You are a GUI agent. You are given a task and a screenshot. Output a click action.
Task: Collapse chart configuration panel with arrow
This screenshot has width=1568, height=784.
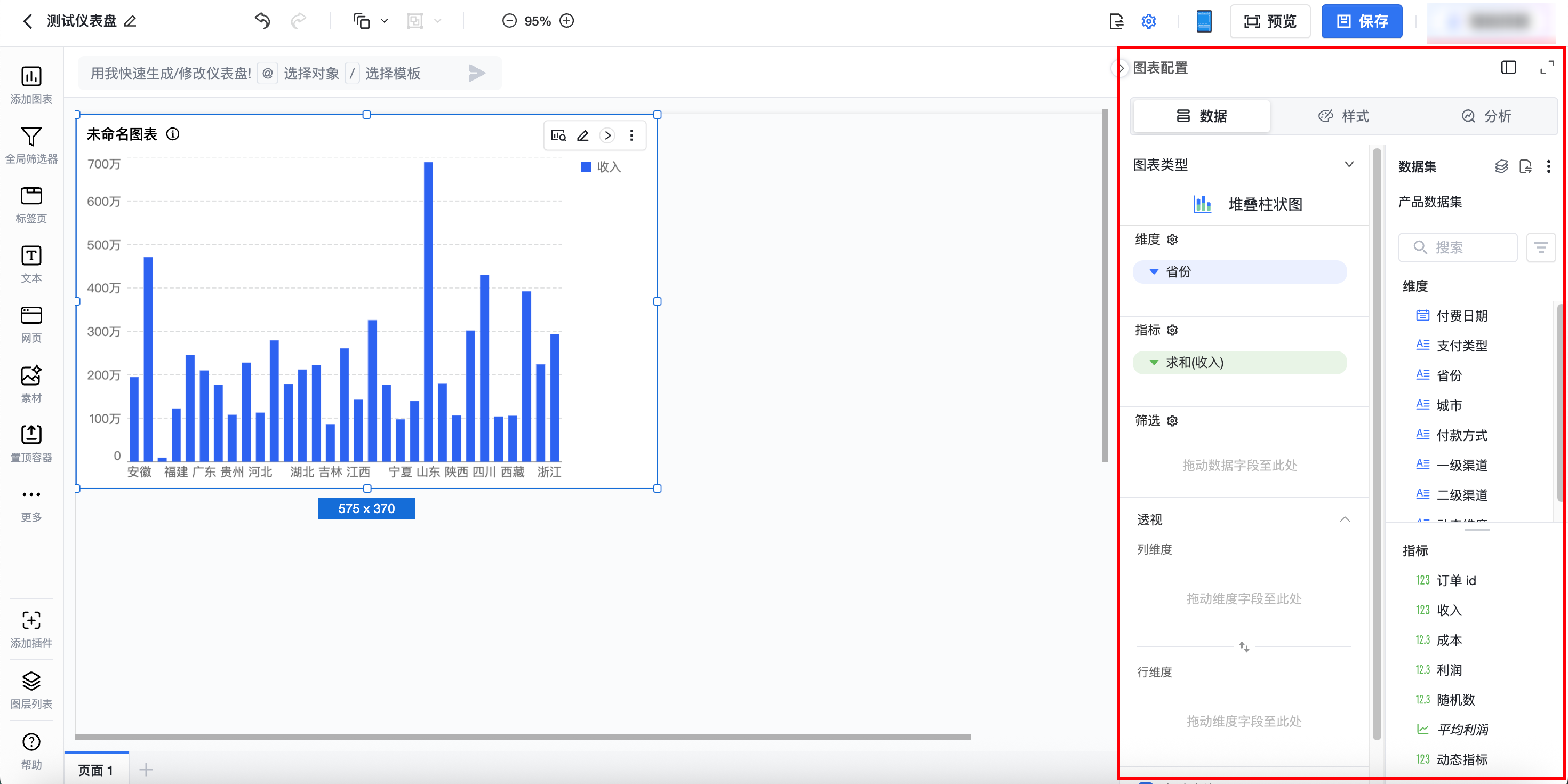click(x=1120, y=68)
